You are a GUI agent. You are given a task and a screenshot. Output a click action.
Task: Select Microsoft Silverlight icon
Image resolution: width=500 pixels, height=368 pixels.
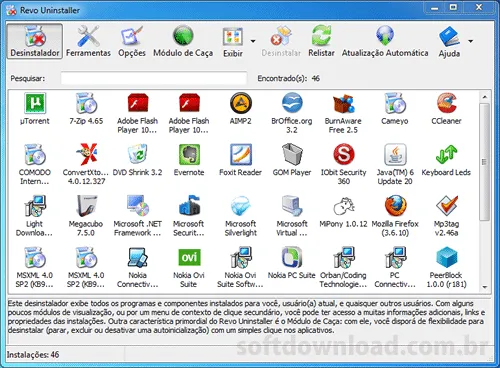click(x=240, y=206)
